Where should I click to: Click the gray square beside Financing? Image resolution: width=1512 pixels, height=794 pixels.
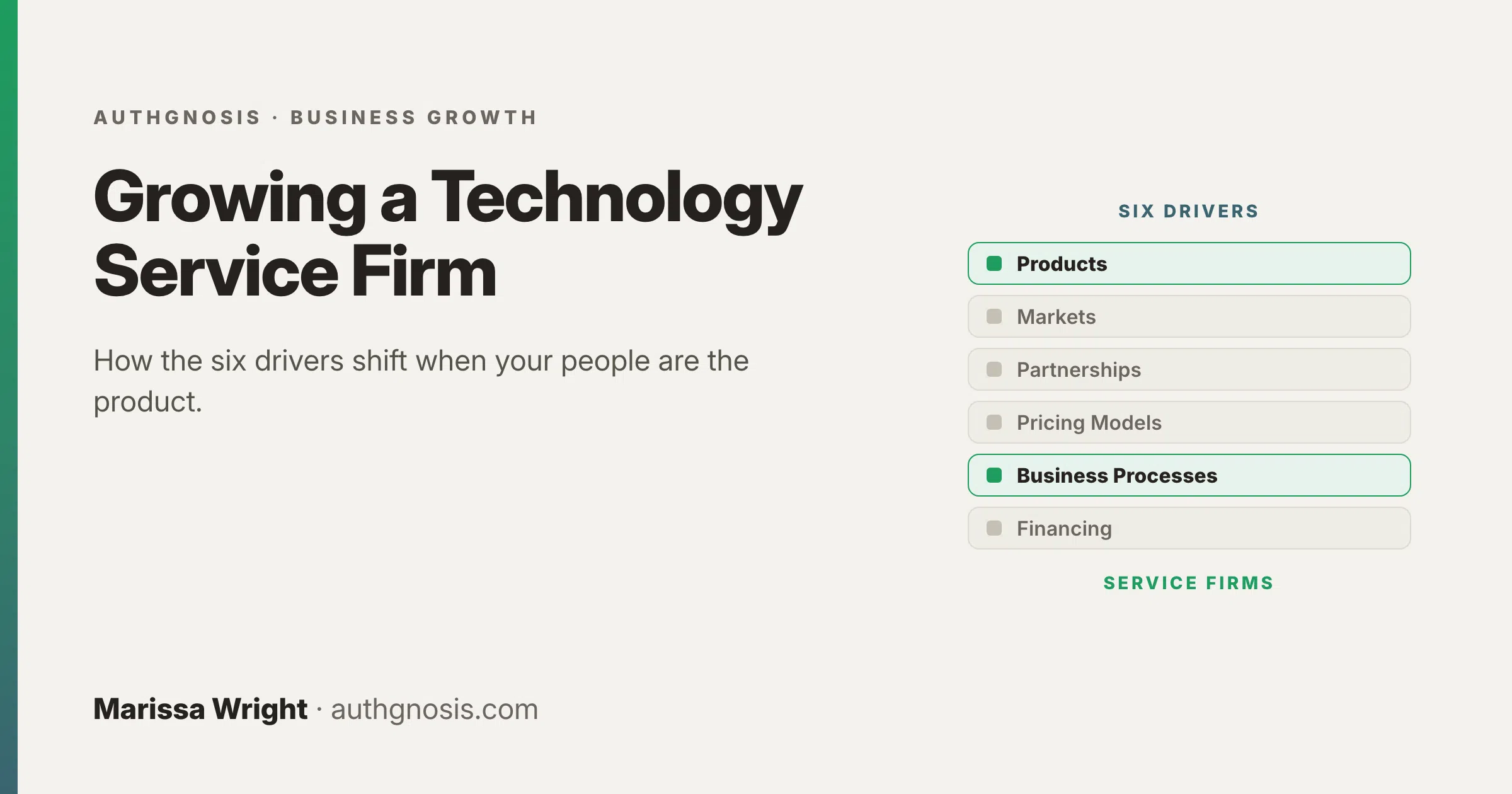[994, 528]
